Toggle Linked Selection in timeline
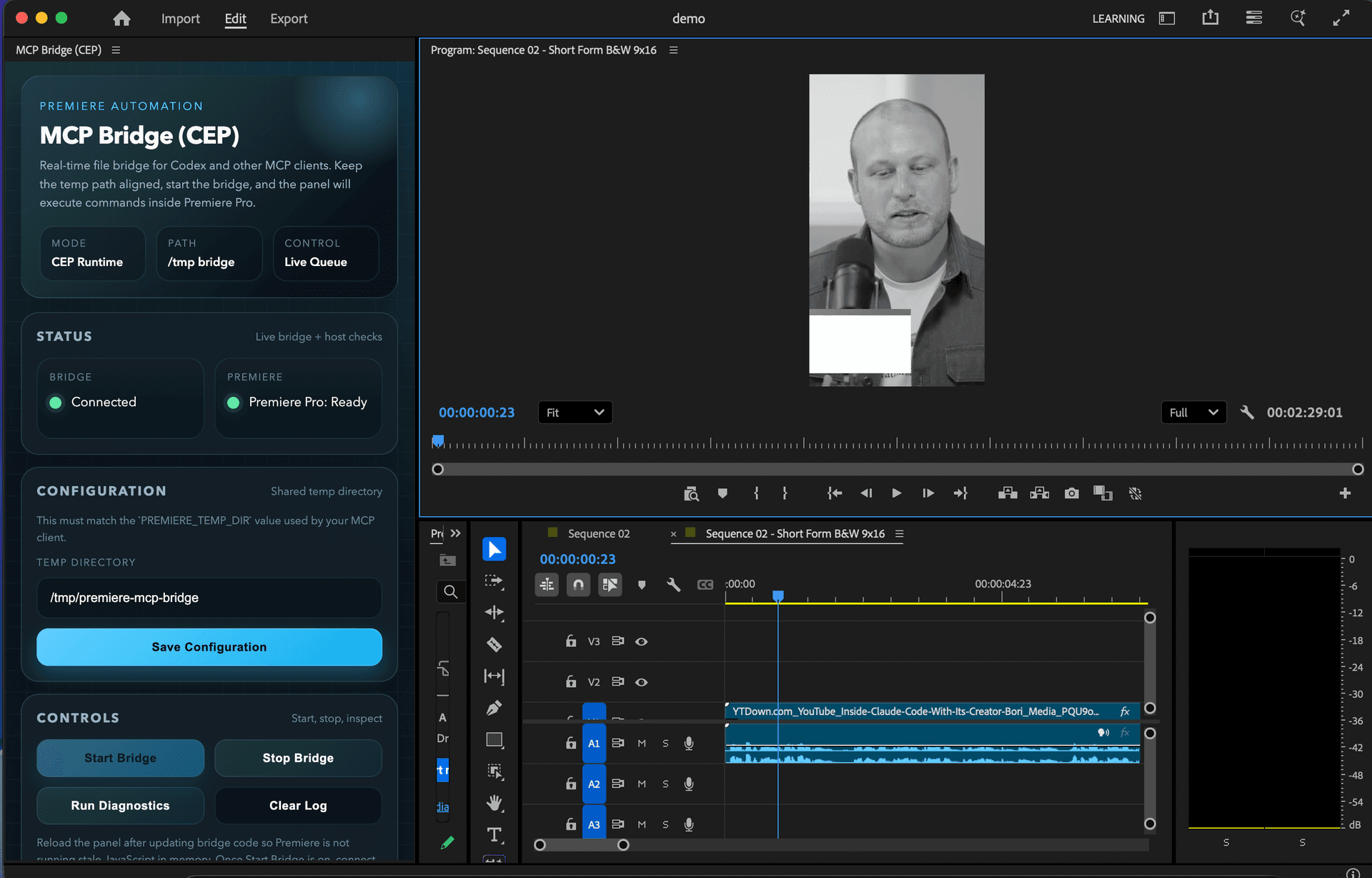 (610, 585)
